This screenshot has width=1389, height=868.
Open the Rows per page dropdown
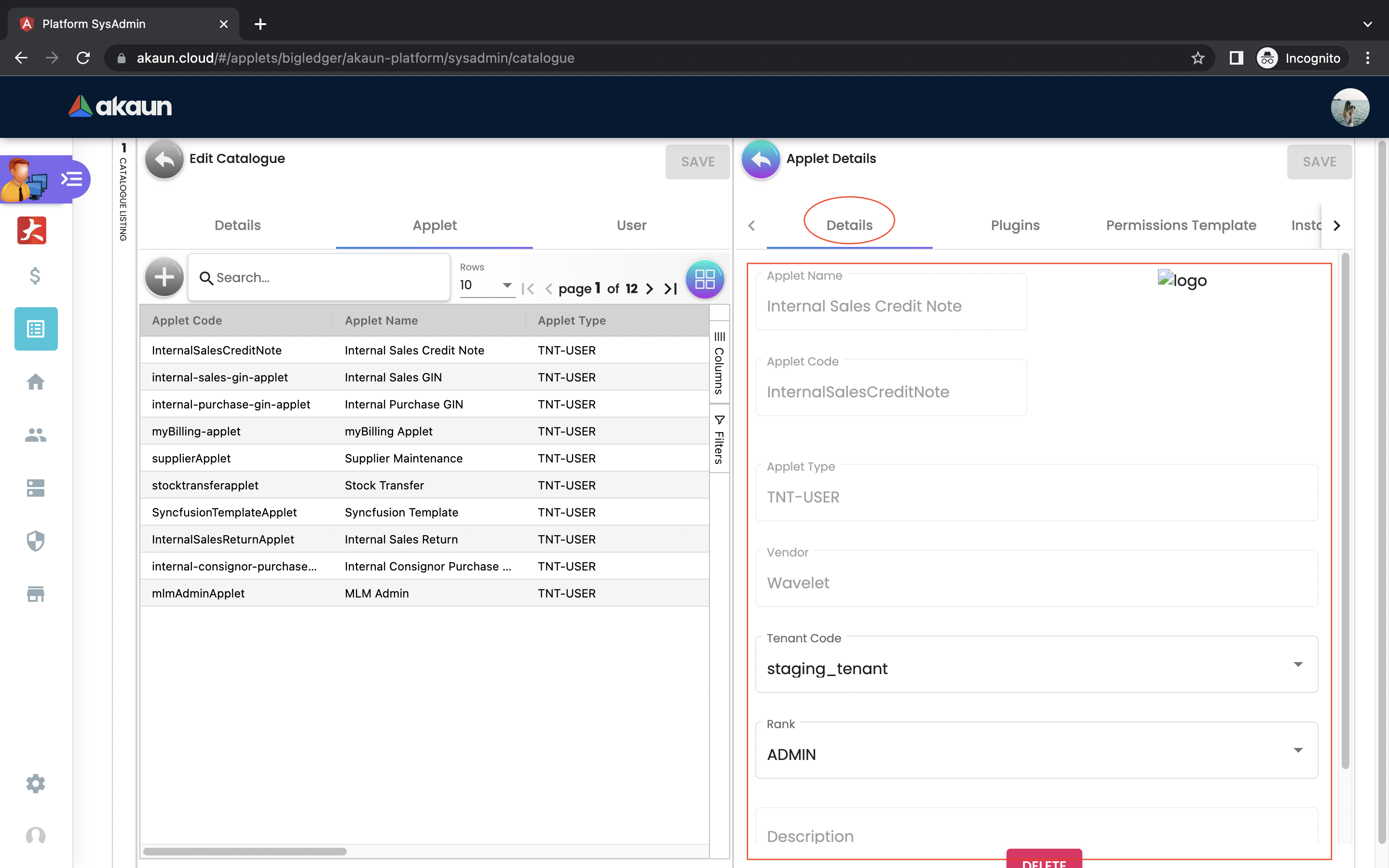click(x=487, y=285)
